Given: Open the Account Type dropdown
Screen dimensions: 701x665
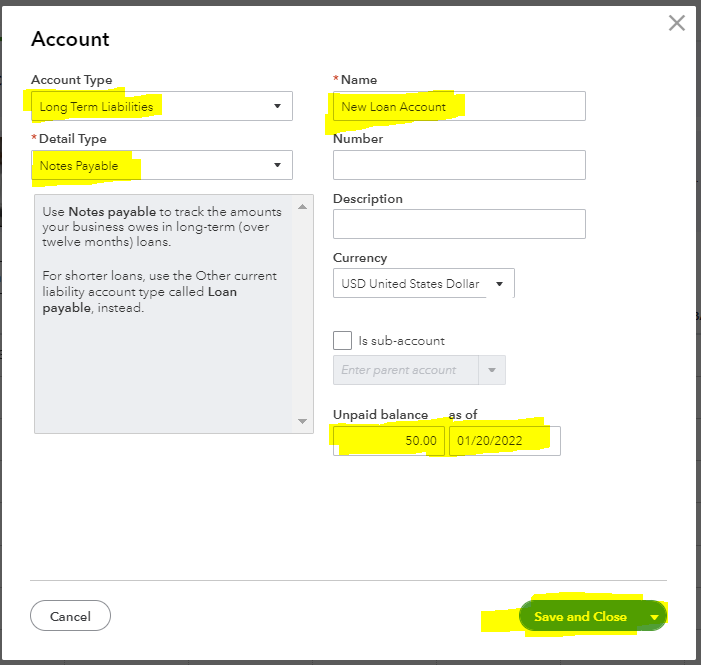Looking at the screenshot, I should coord(161,106).
